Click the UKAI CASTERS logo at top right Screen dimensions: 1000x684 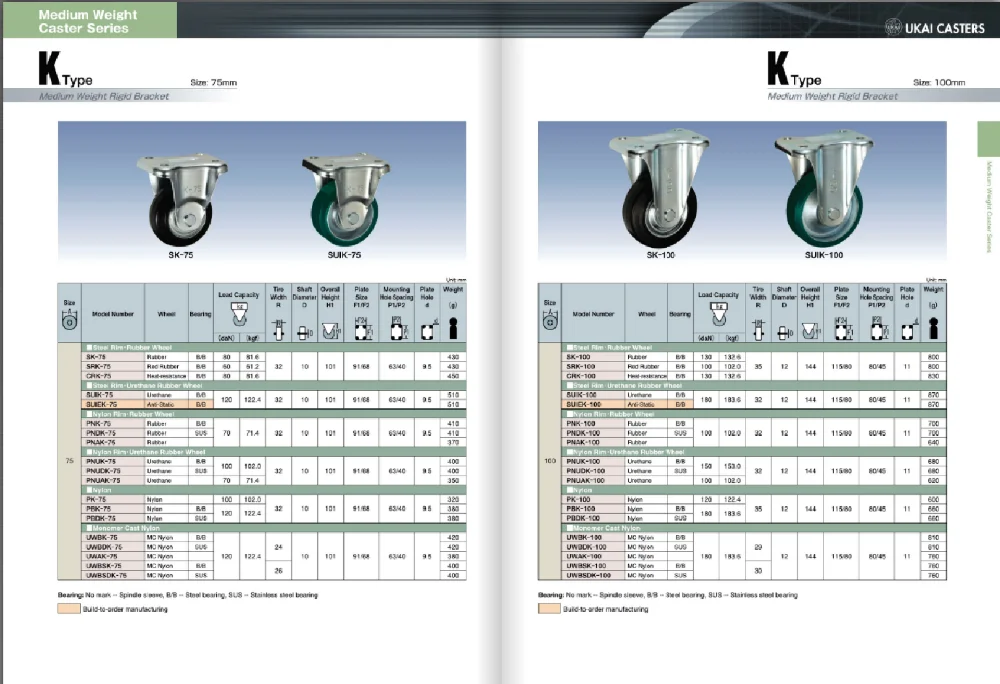pyautogui.click(x=927, y=29)
